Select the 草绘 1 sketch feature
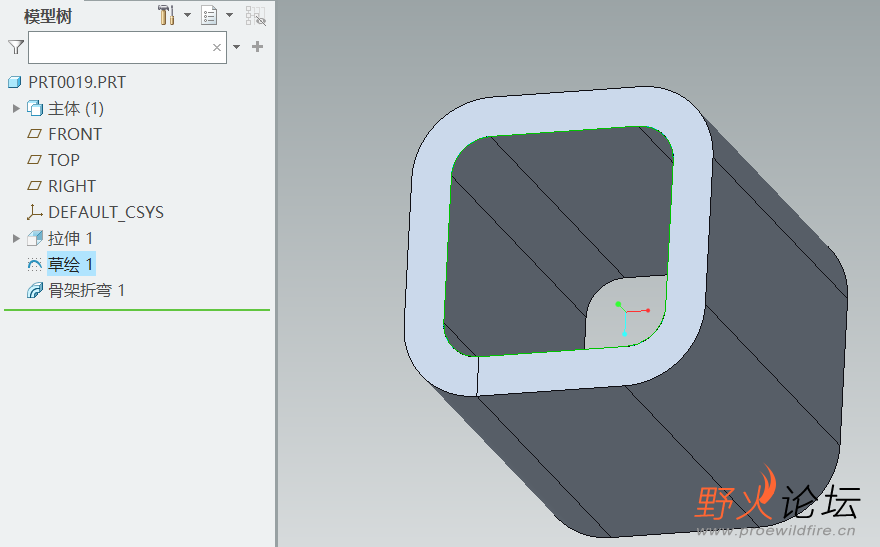This screenshot has height=547, width=880. (70, 264)
